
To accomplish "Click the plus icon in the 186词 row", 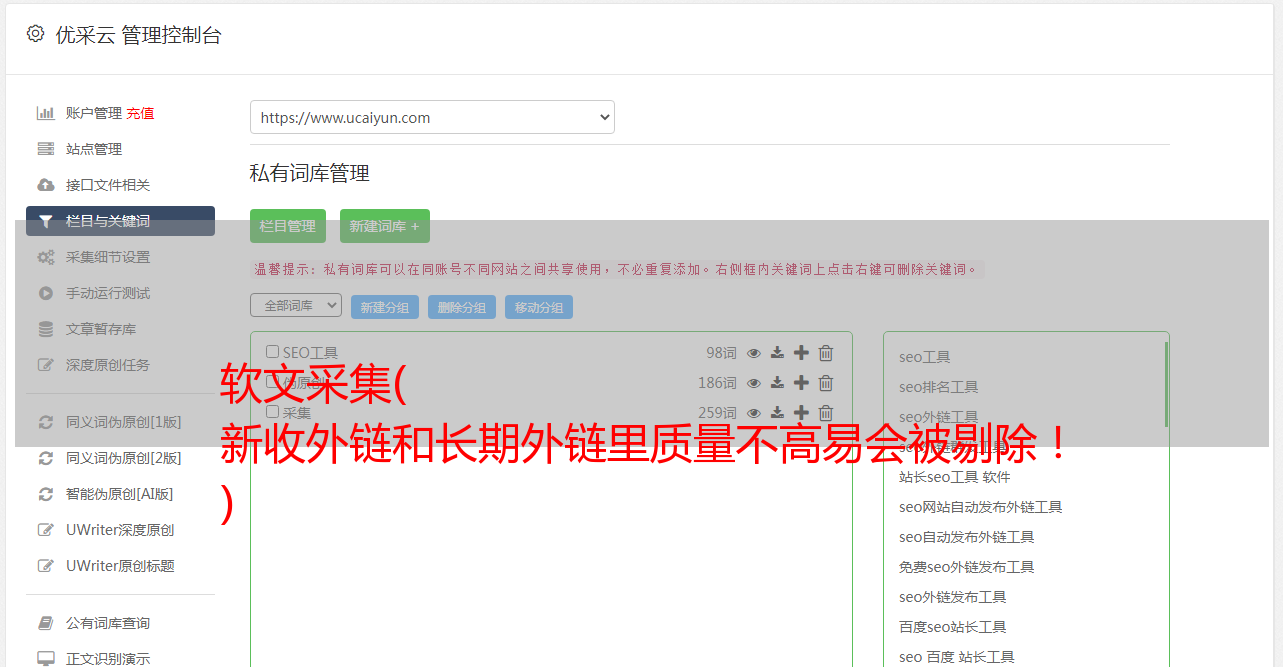I will point(801,383).
